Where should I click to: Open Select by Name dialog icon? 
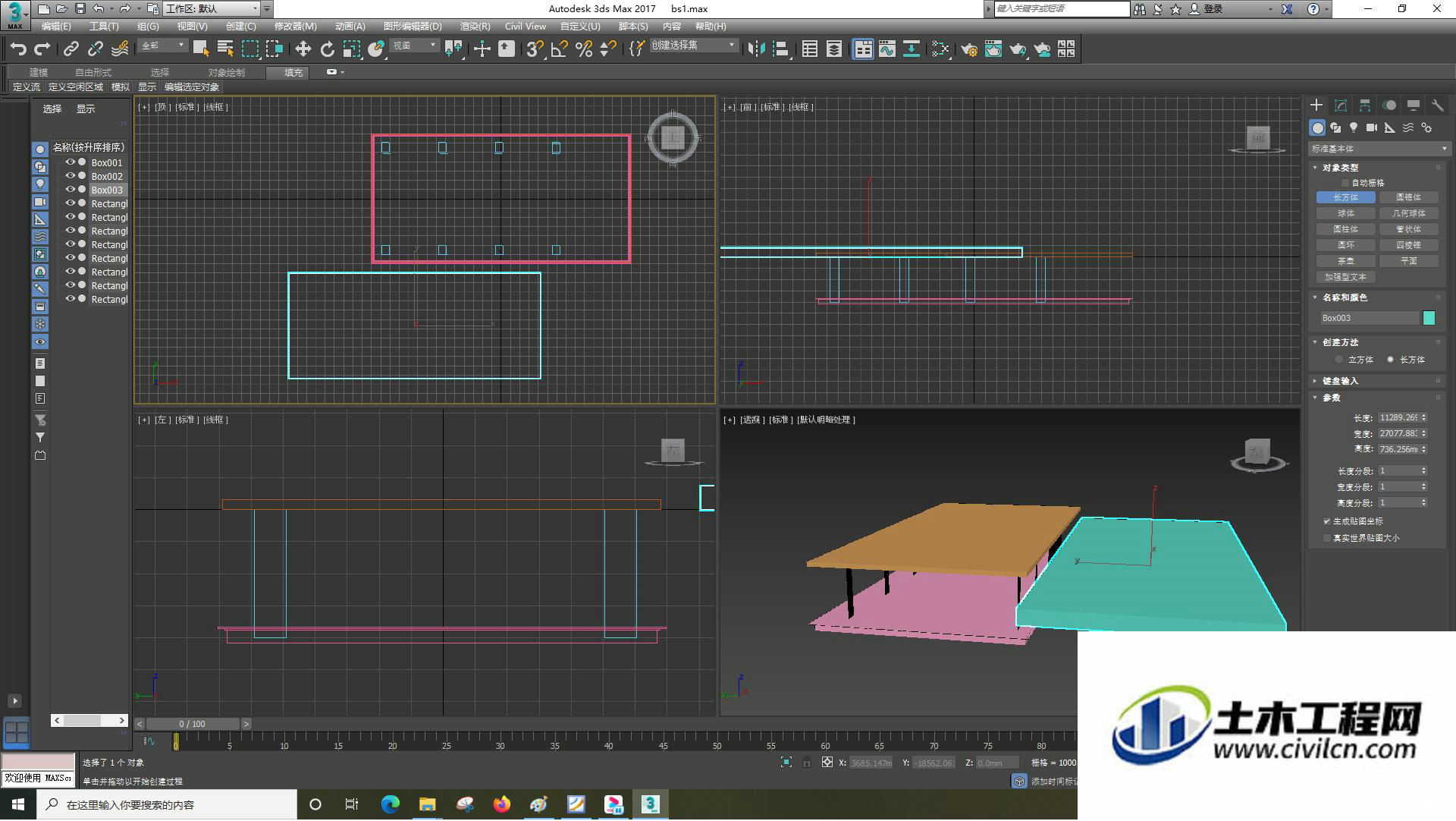(x=225, y=49)
